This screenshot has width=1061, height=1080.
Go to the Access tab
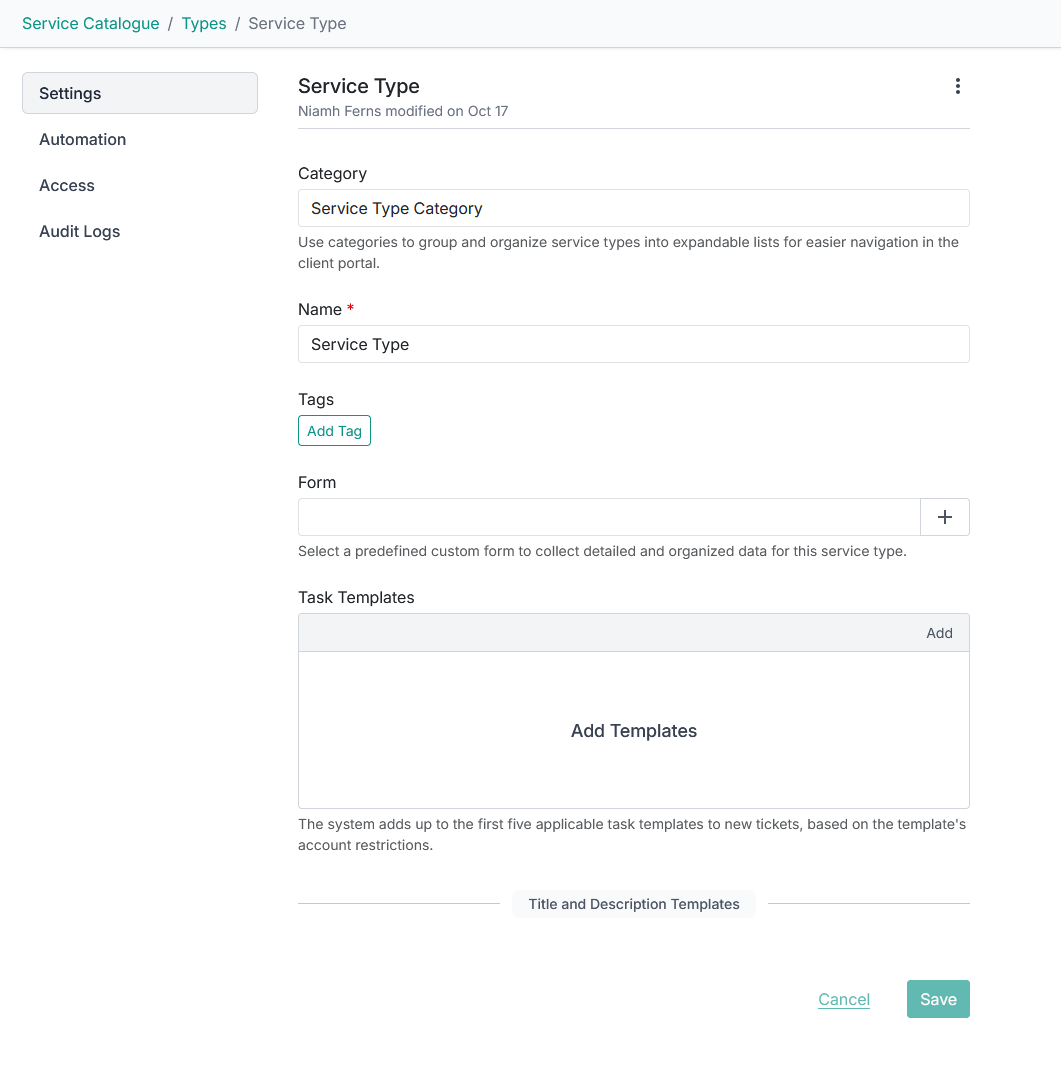point(67,185)
